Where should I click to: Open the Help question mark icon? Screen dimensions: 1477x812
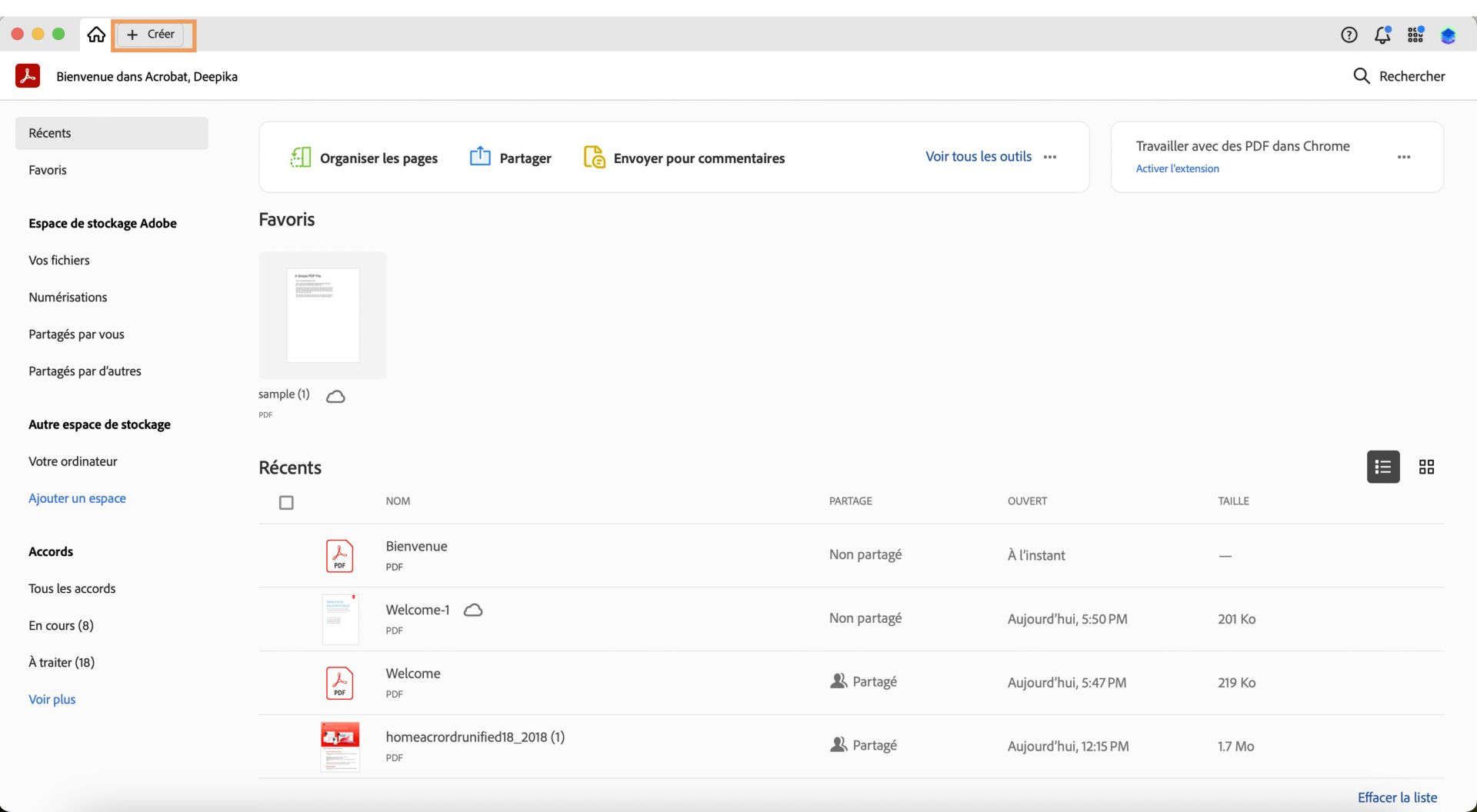[x=1349, y=35]
